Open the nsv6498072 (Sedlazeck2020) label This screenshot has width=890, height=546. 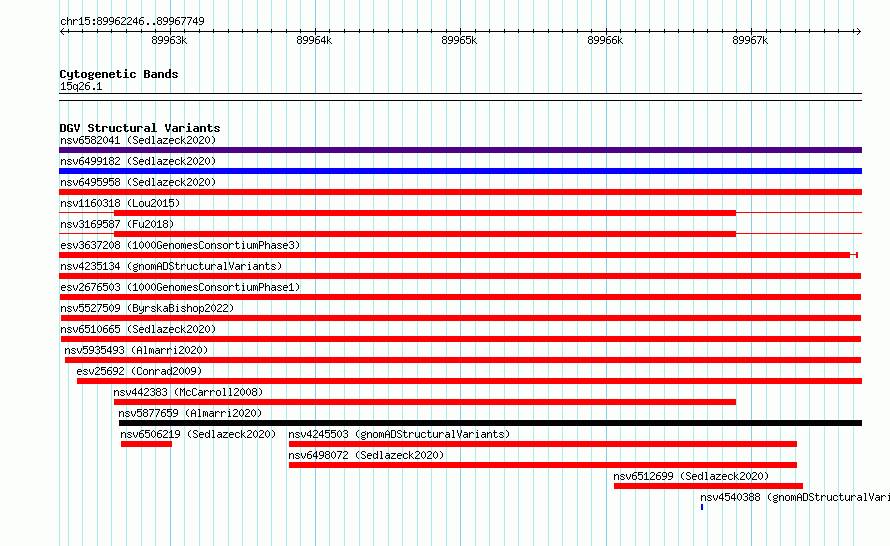[x=366, y=455]
